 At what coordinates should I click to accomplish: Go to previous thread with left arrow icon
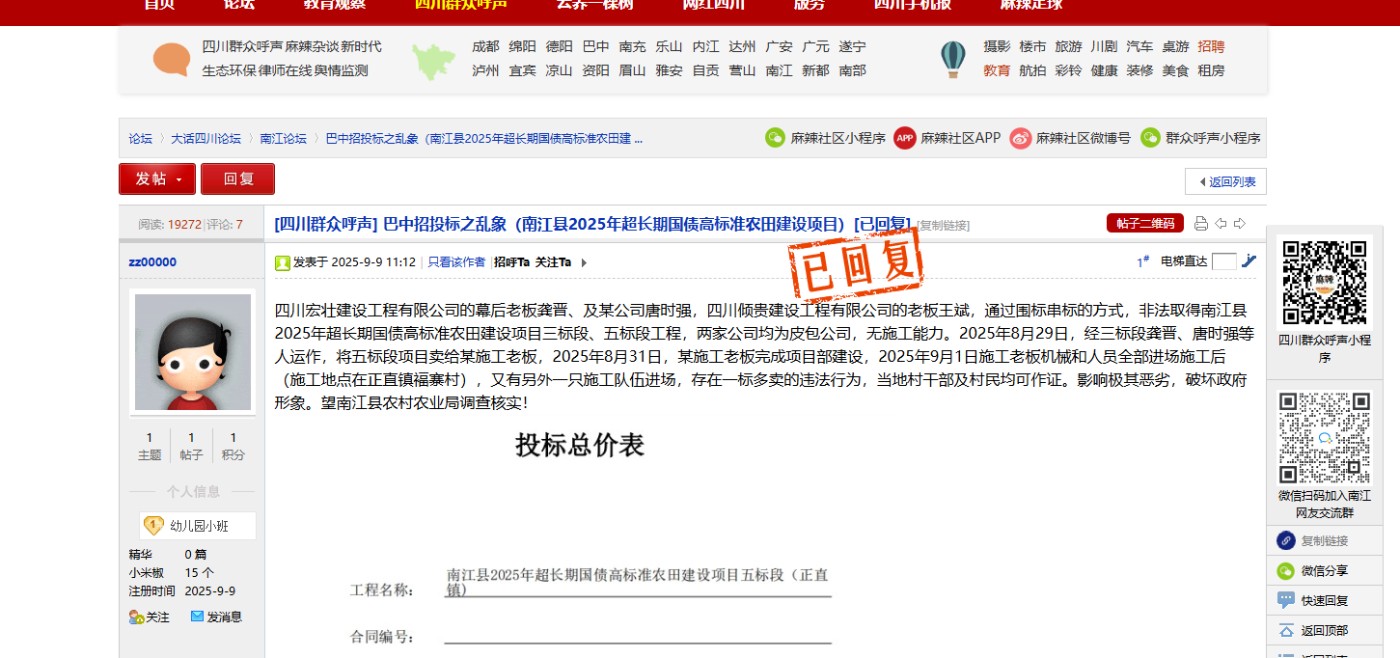1221,224
